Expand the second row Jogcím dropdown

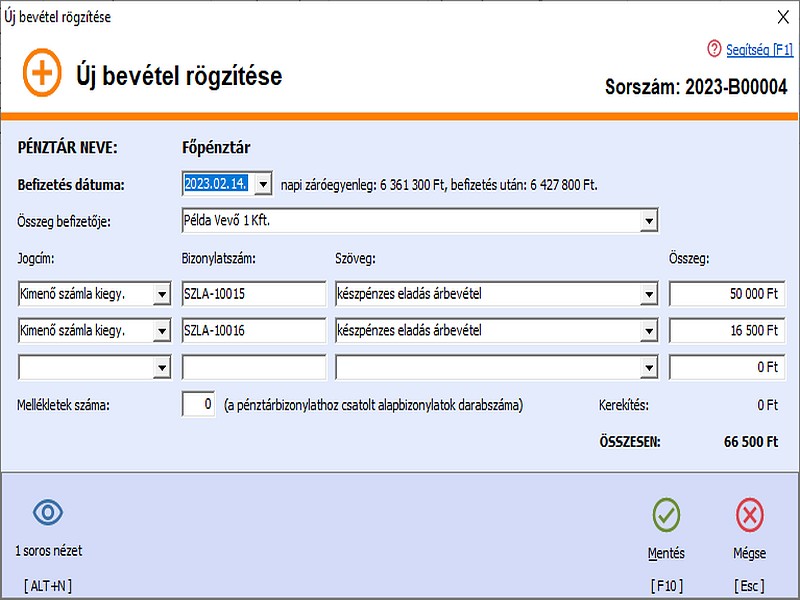pos(162,331)
